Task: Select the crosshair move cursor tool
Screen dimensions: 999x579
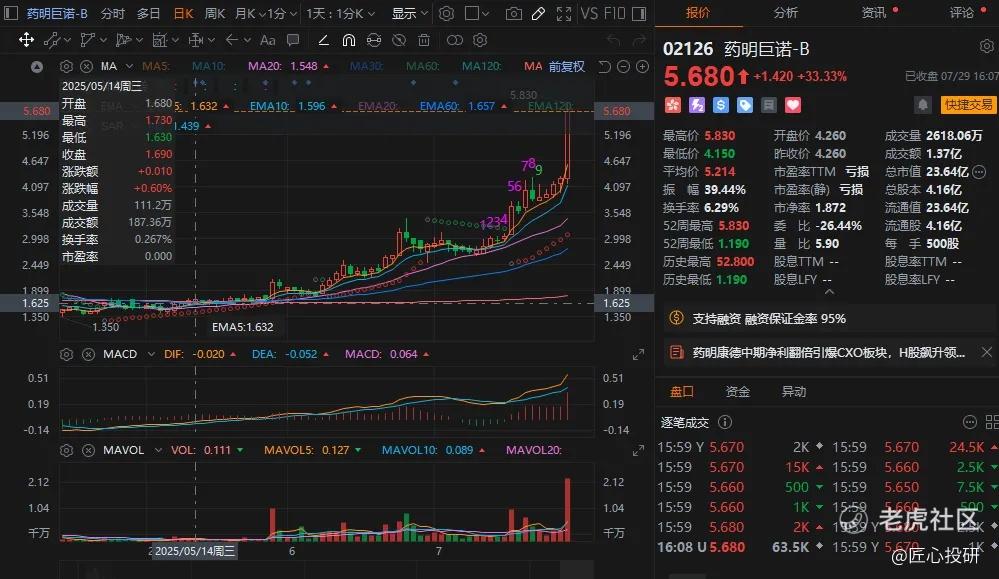Action: tap(26, 40)
